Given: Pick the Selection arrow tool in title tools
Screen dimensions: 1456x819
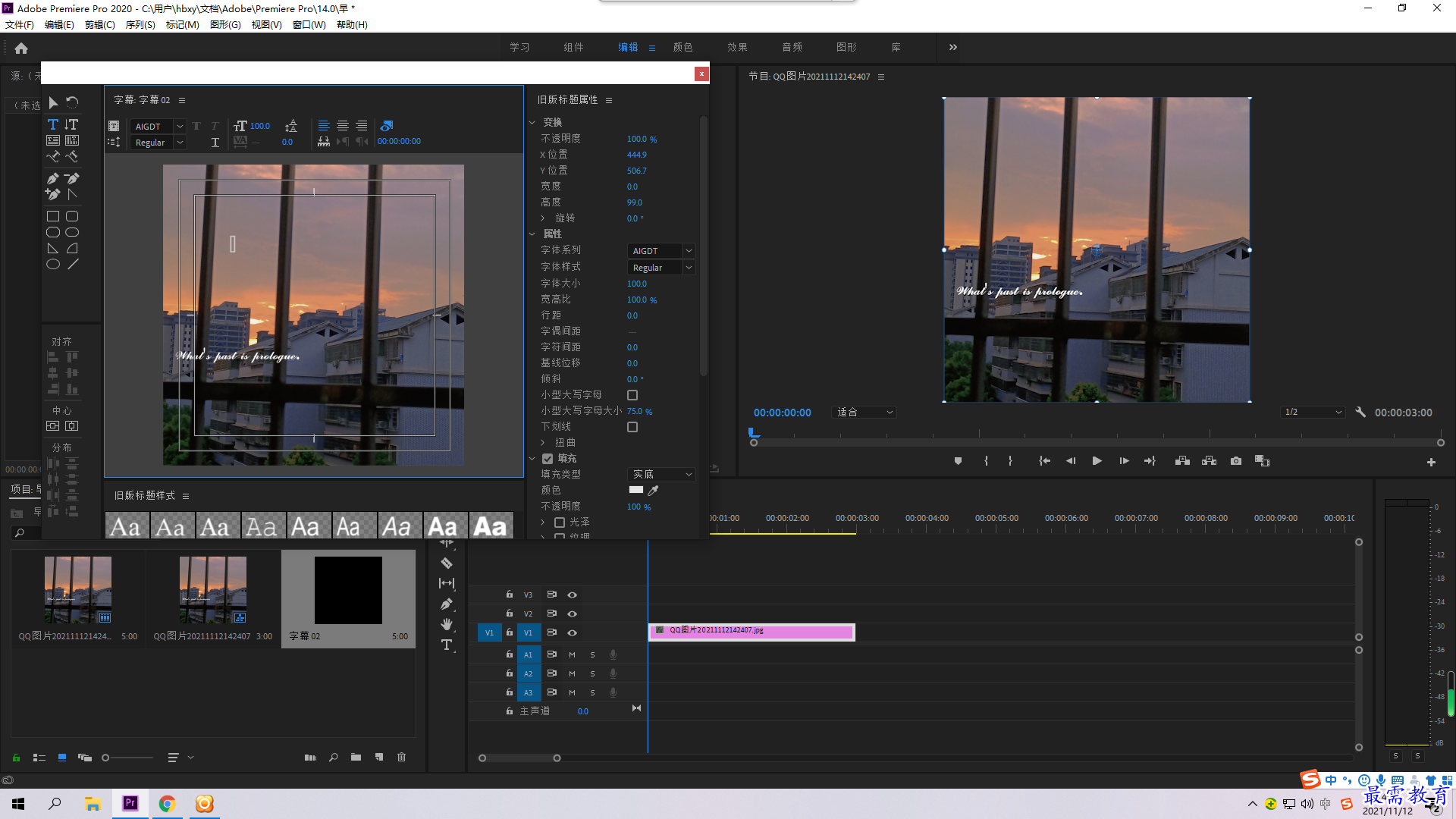Looking at the screenshot, I should coord(53,102).
